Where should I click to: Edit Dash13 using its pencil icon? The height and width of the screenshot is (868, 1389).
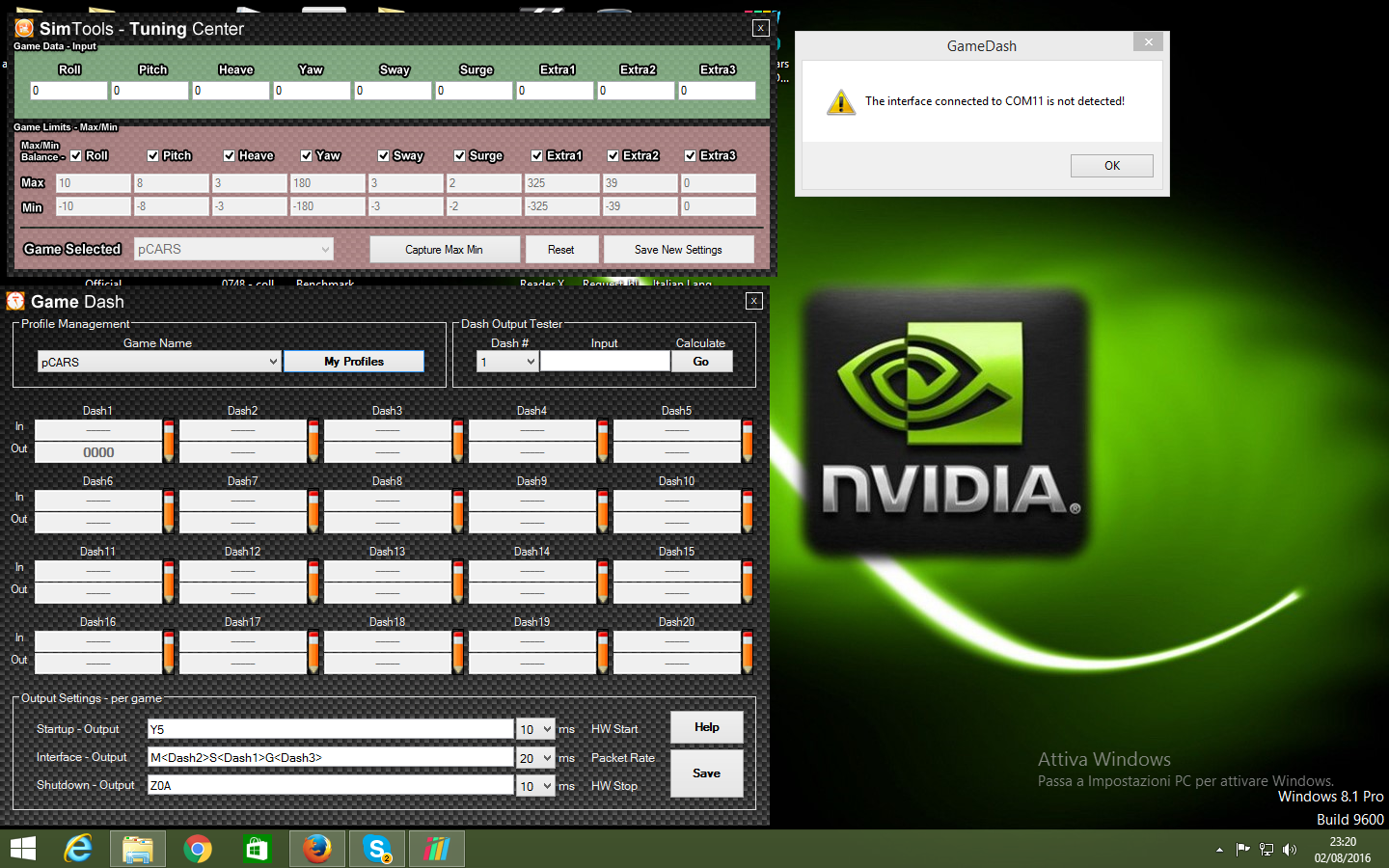point(458,582)
